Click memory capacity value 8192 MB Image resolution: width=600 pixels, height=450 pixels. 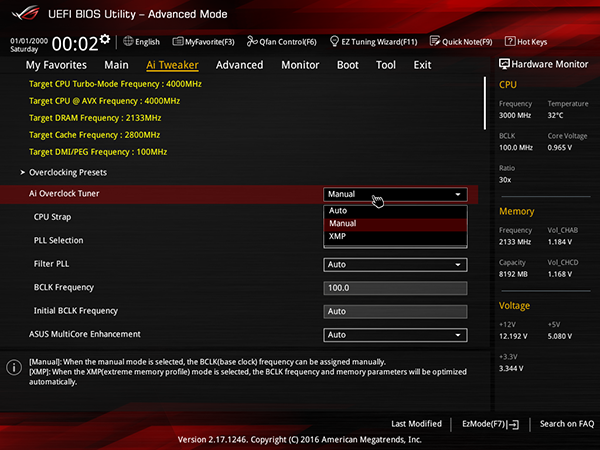pyautogui.click(x=513, y=274)
